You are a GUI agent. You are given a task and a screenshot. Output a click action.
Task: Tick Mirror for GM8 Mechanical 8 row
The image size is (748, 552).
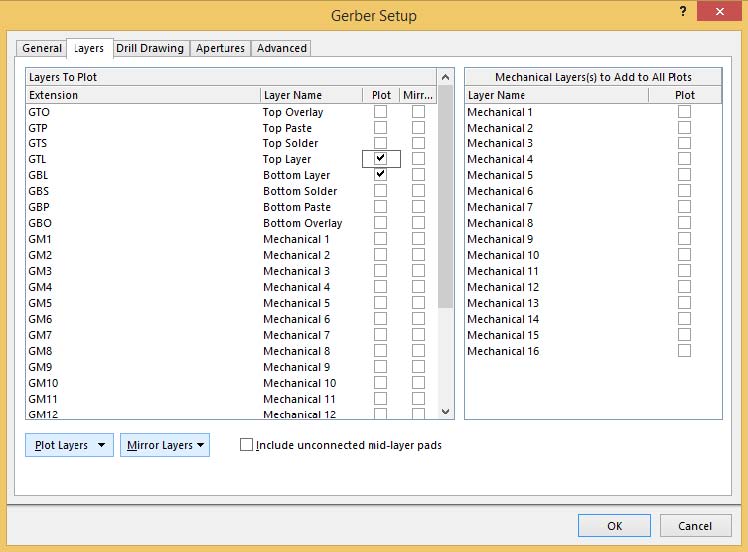point(418,351)
